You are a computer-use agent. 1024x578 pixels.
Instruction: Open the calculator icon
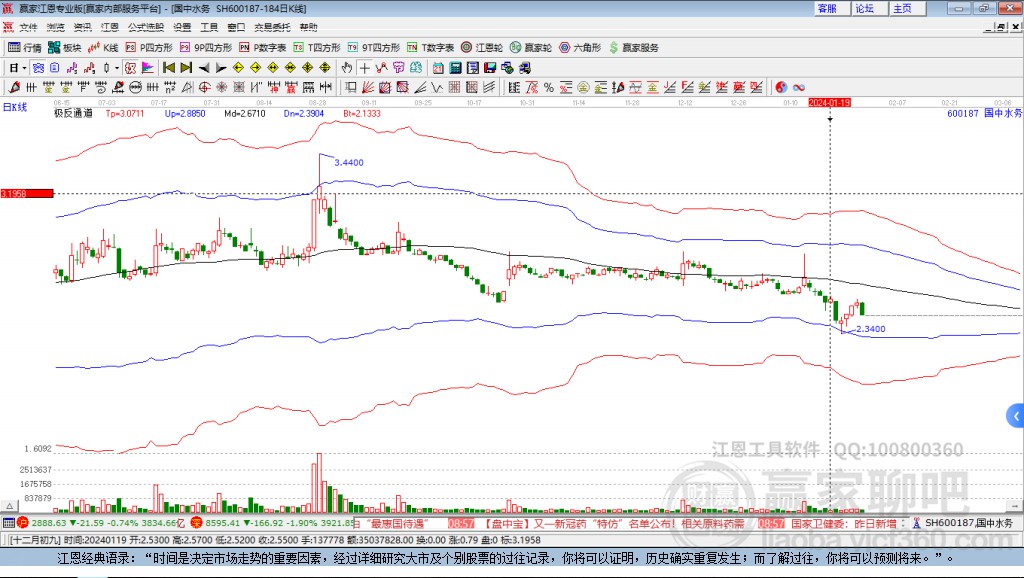pyautogui.click(x=455, y=68)
